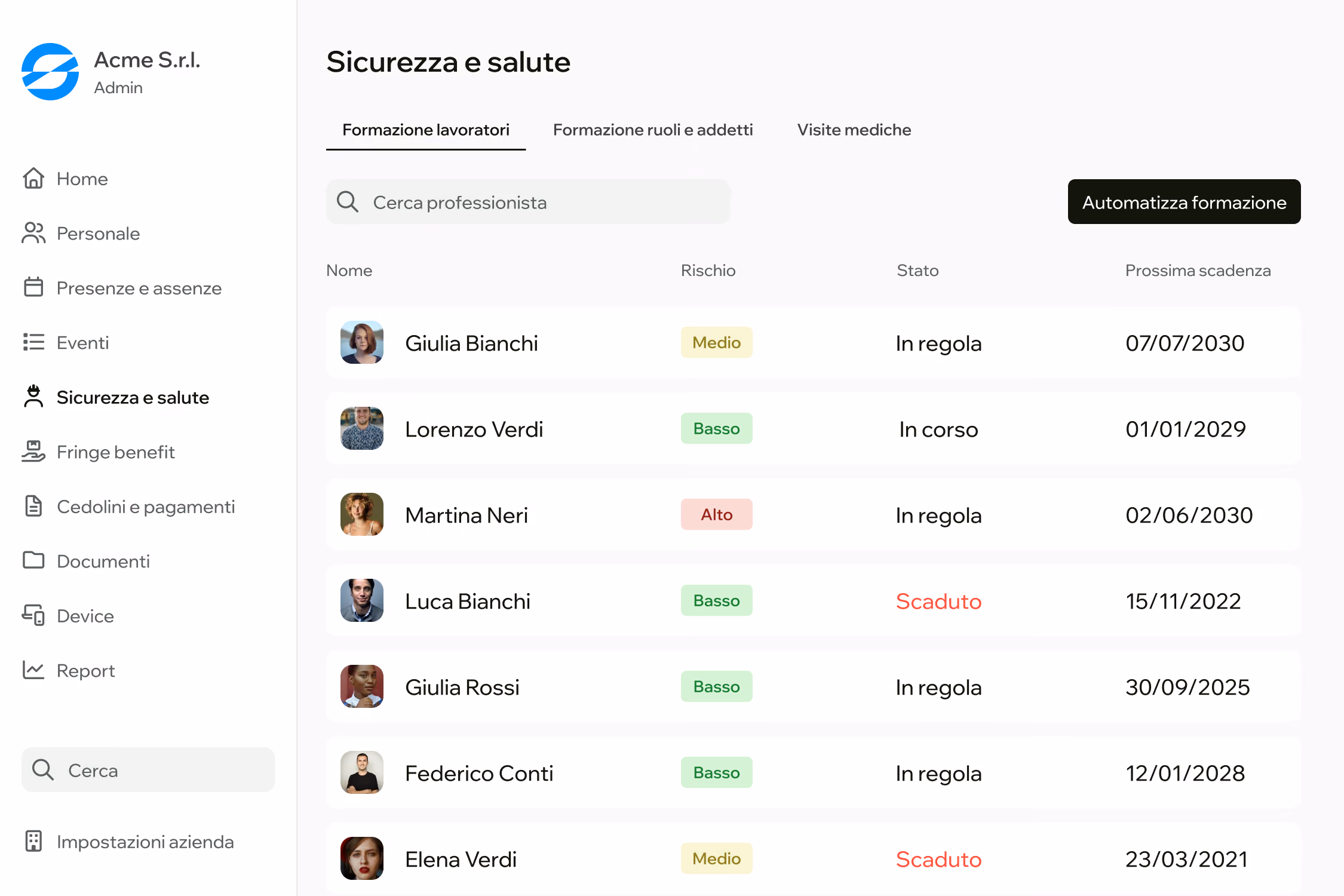The width and height of the screenshot is (1344, 896).
Task: Open the Cedolini e pagamenti document icon
Action: point(33,506)
